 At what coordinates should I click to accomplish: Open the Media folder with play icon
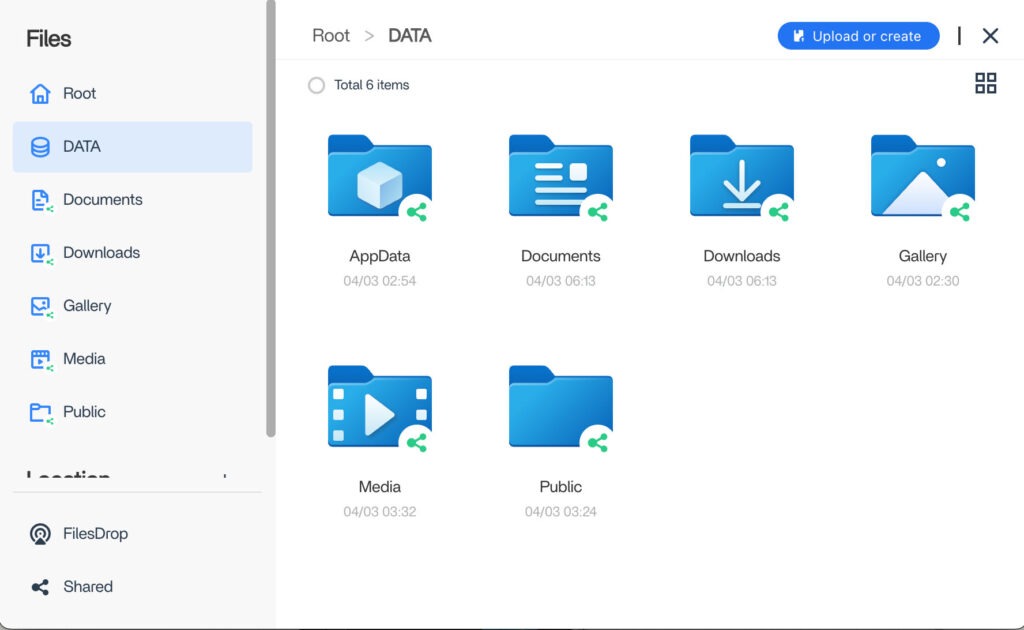click(379, 409)
